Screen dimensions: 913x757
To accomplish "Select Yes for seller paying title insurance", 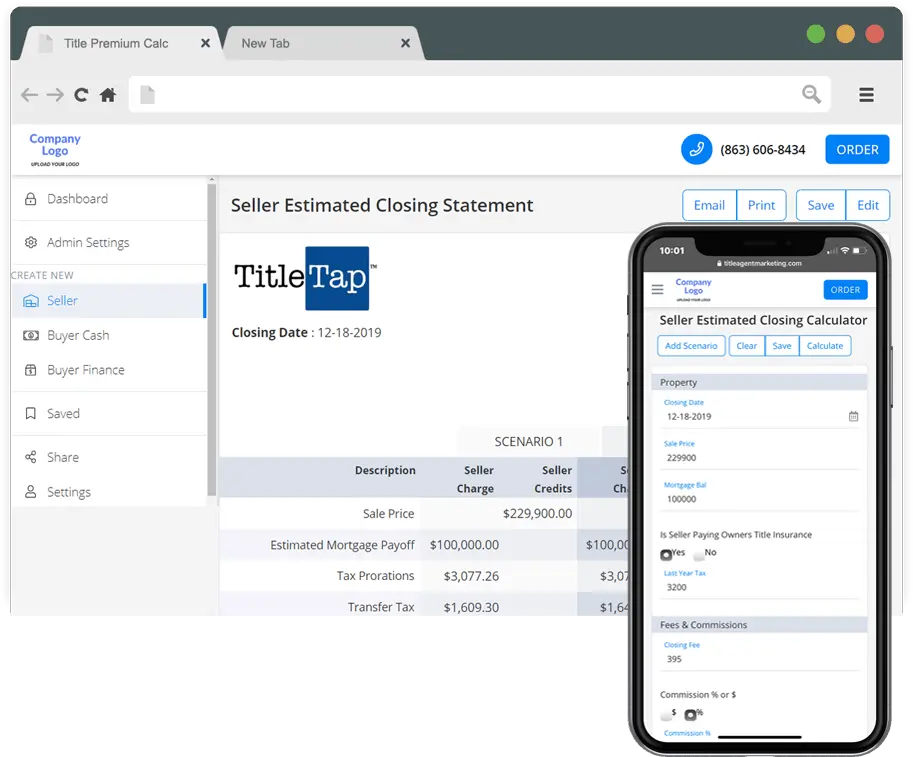I will pyautogui.click(x=666, y=554).
